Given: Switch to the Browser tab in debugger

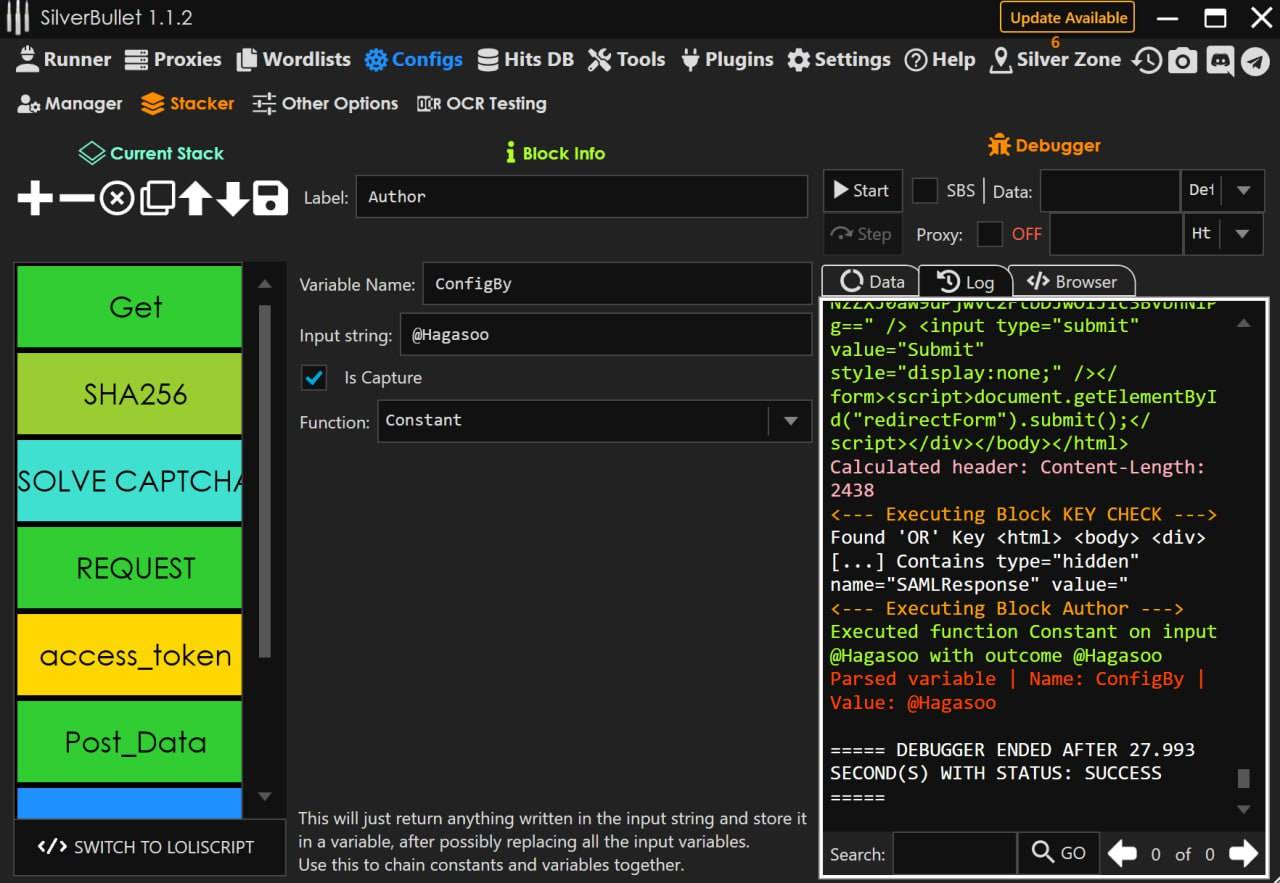Looking at the screenshot, I should click(x=1072, y=282).
